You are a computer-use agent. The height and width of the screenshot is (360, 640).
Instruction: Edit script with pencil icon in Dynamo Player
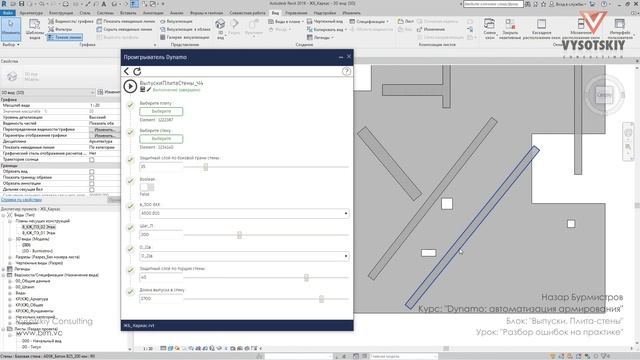coord(149,89)
